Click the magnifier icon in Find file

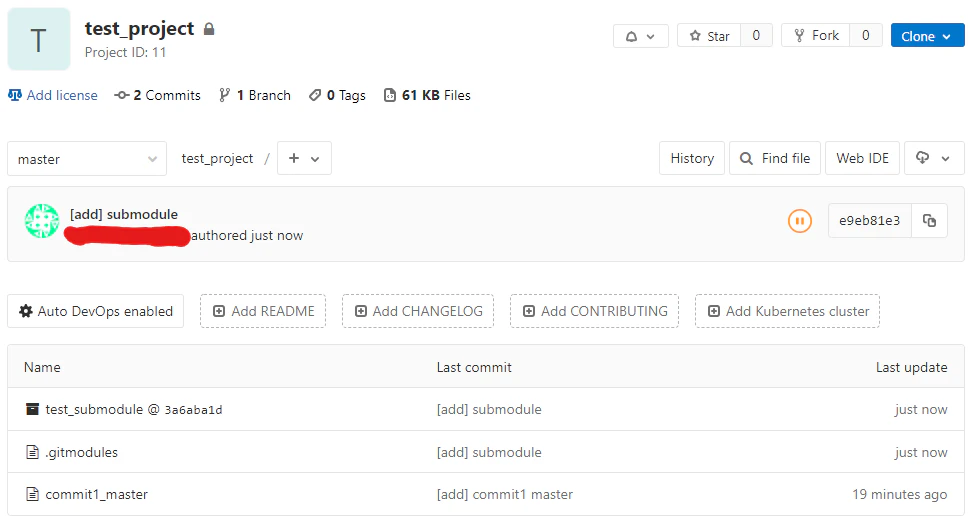(x=746, y=159)
